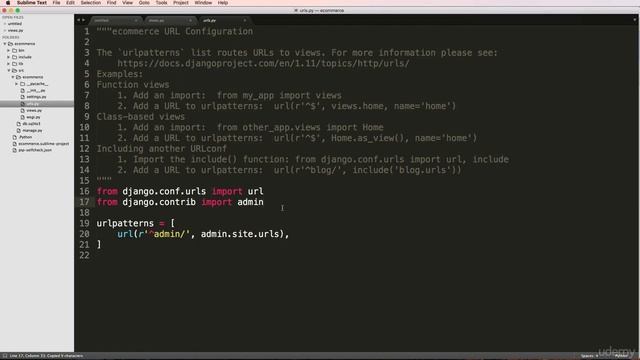The image size is (640, 360).
Task: Click 'django.conf.urls' on line 16
Action: click(164, 191)
